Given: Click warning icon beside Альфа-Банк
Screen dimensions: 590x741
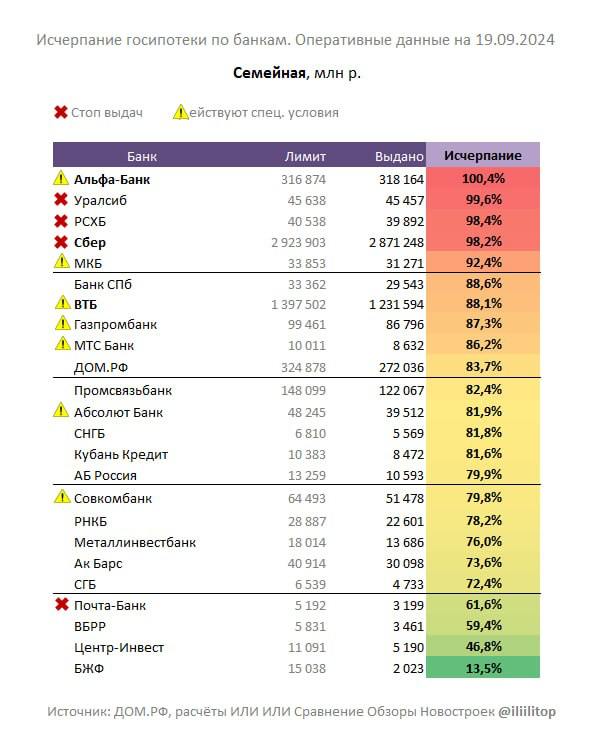Looking at the screenshot, I should pos(61,178).
